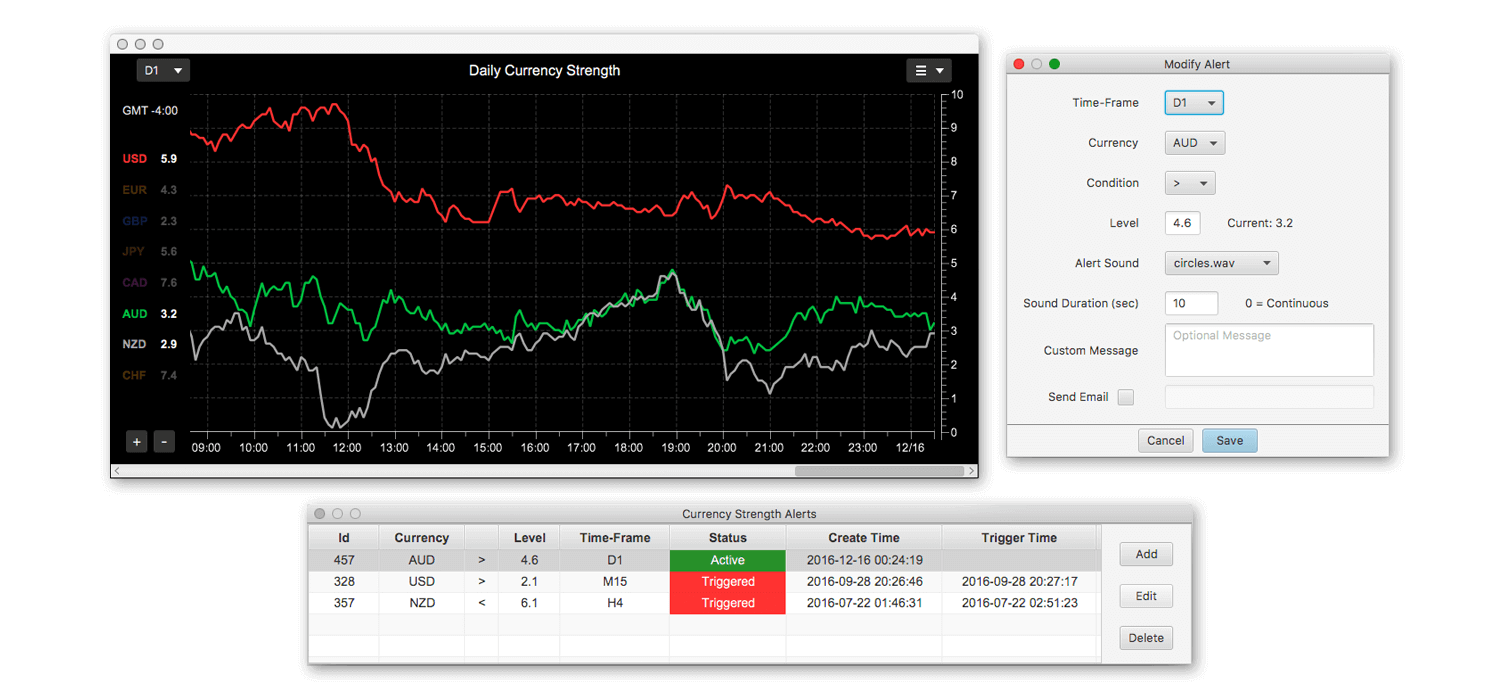Open the Currency dropdown showing AUD

(1194, 142)
